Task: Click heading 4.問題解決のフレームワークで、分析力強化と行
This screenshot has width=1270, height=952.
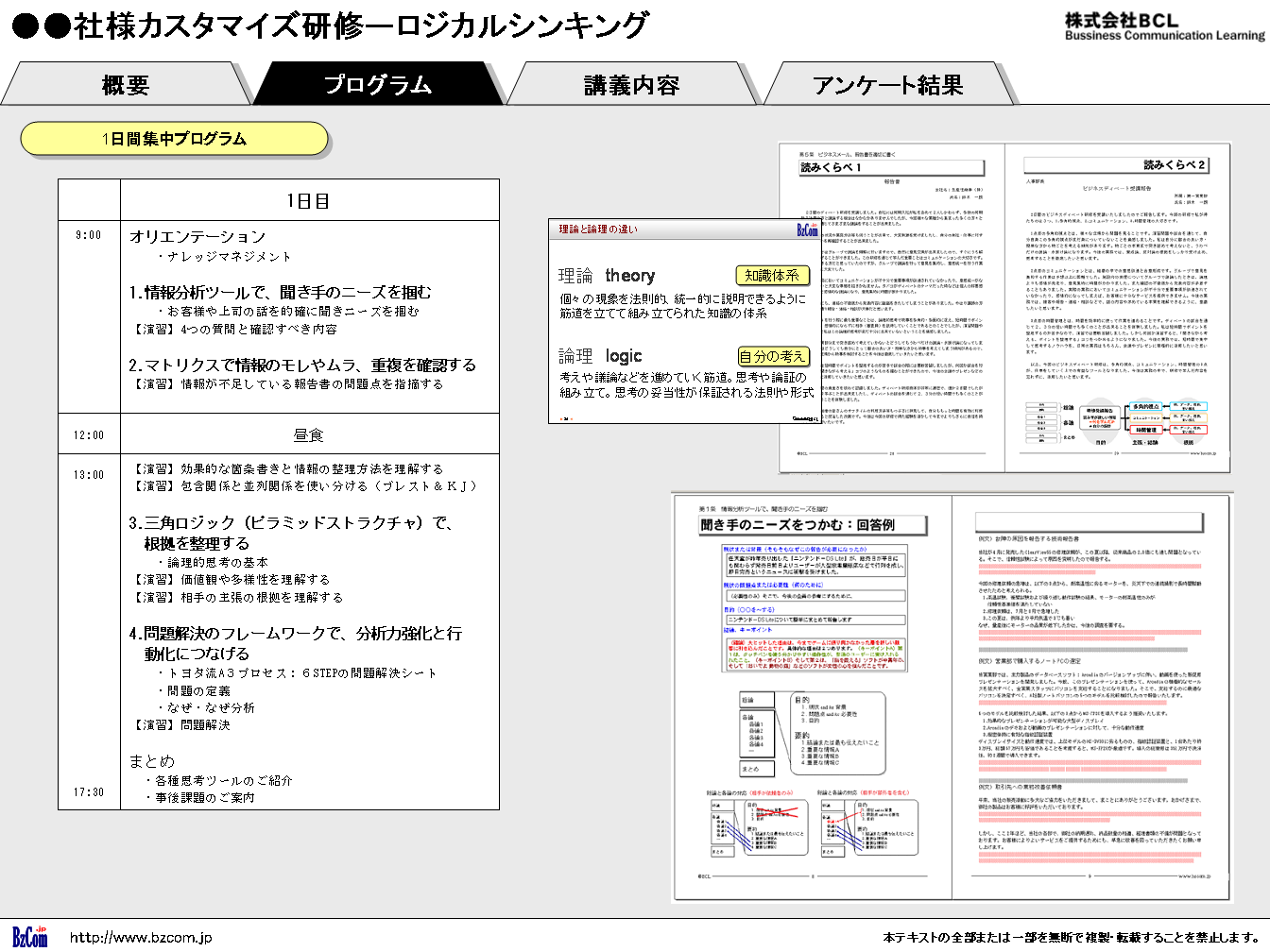Action: [x=296, y=633]
